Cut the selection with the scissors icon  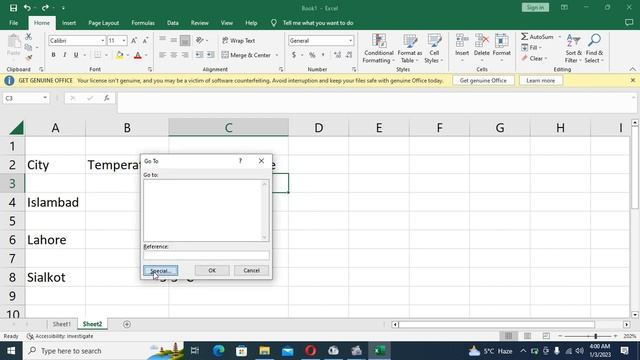[x=29, y=37]
